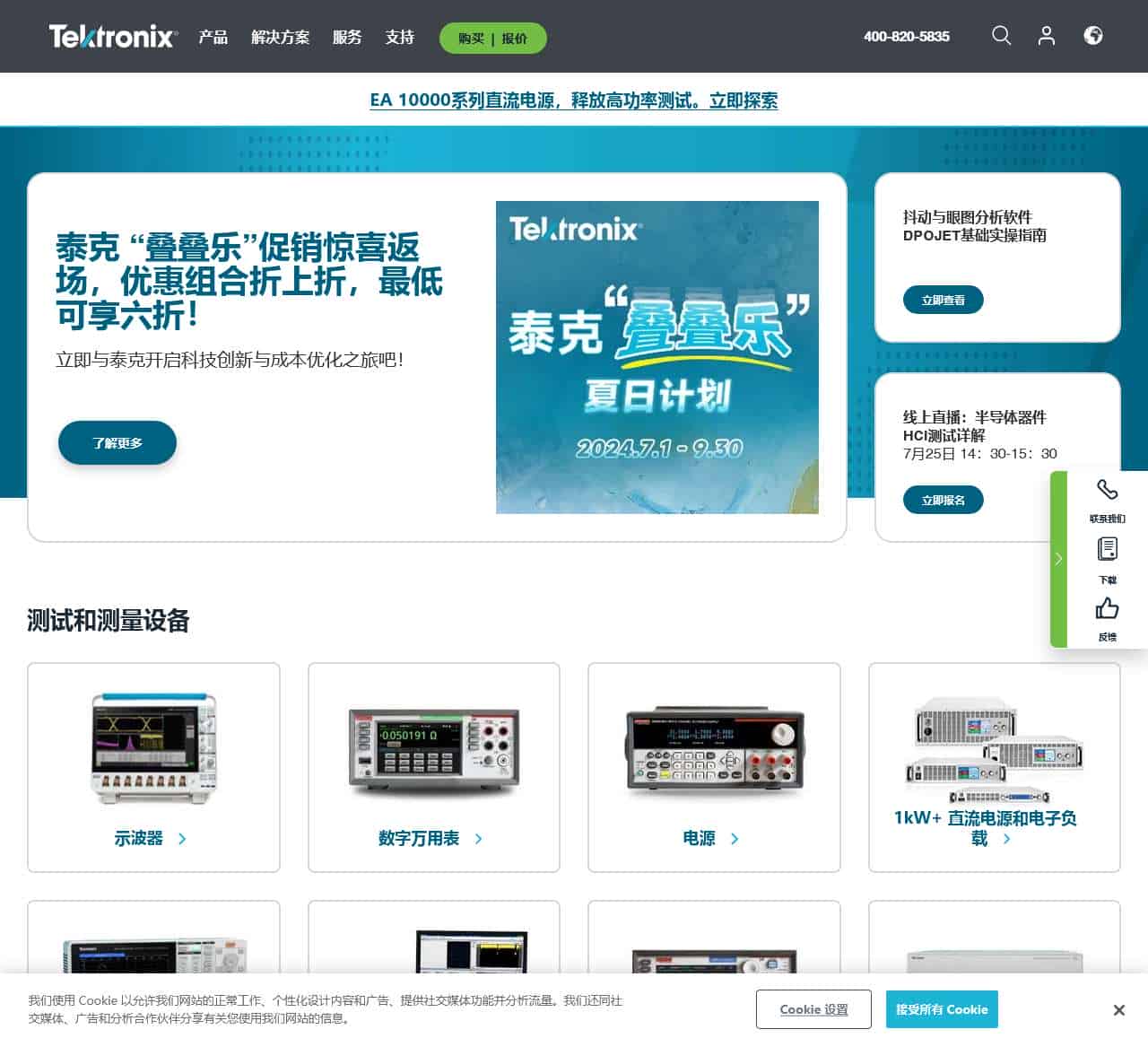Click the phone 联系我们 icon
The width and height of the screenshot is (1148, 1047).
[x=1108, y=490]
